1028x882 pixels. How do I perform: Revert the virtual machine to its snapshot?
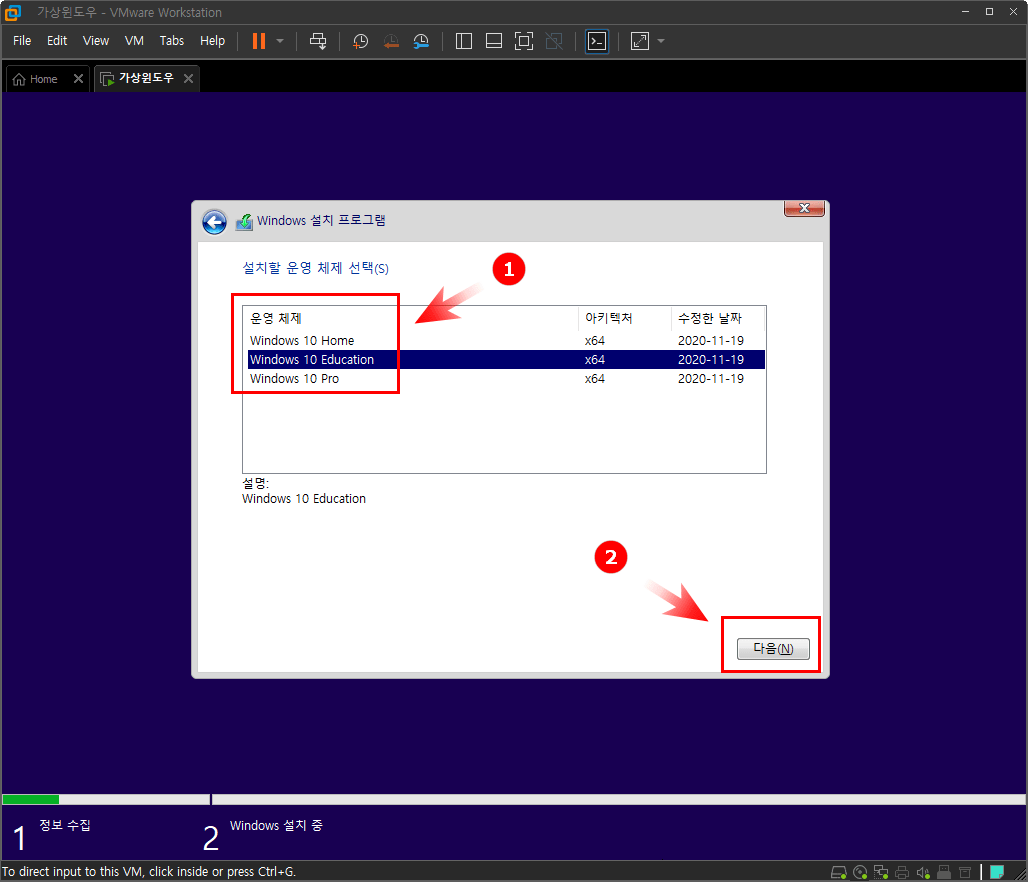391,41
